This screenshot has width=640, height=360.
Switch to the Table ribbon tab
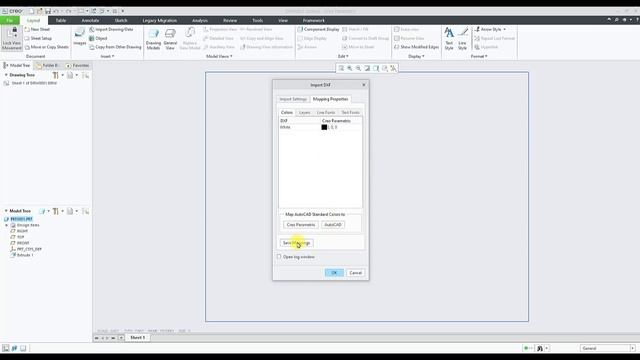[x=61, y=20]
